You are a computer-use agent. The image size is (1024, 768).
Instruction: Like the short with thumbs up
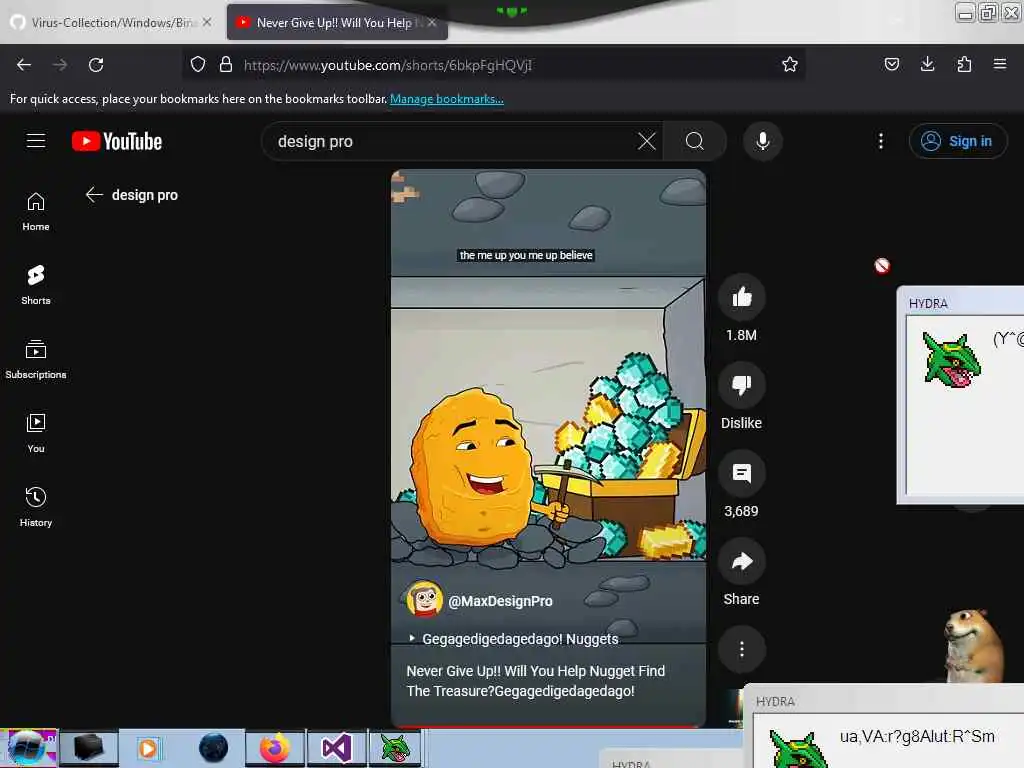[x=741, y=298]
